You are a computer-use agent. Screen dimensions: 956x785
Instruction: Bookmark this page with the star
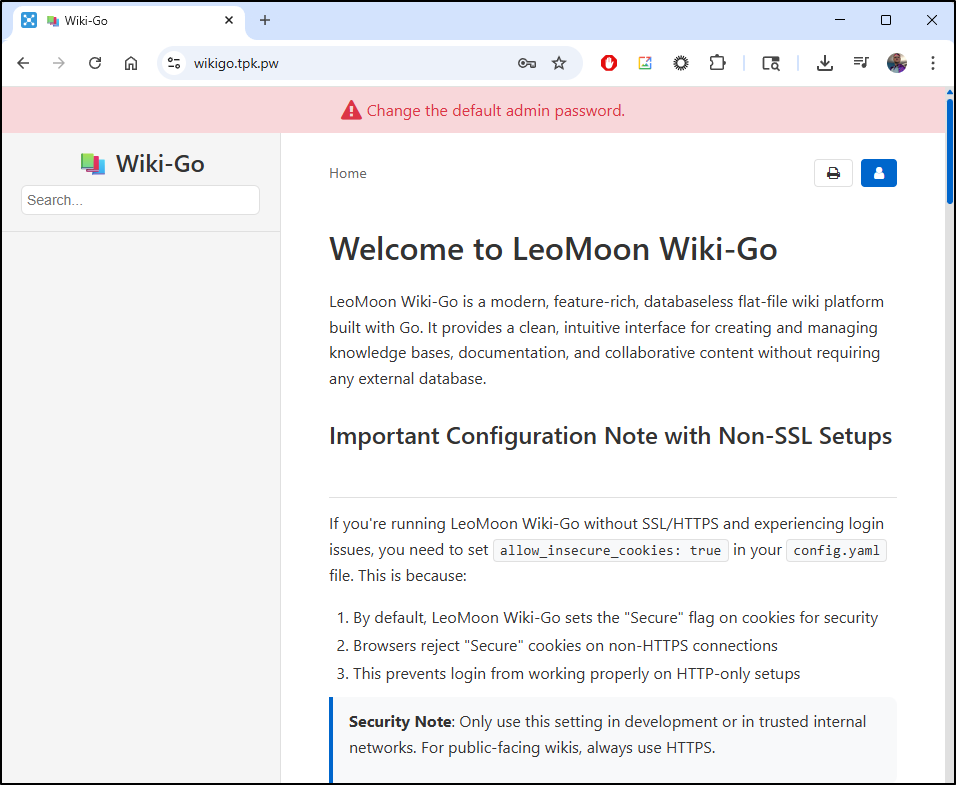pyautogui.click(x=559, y=63)
